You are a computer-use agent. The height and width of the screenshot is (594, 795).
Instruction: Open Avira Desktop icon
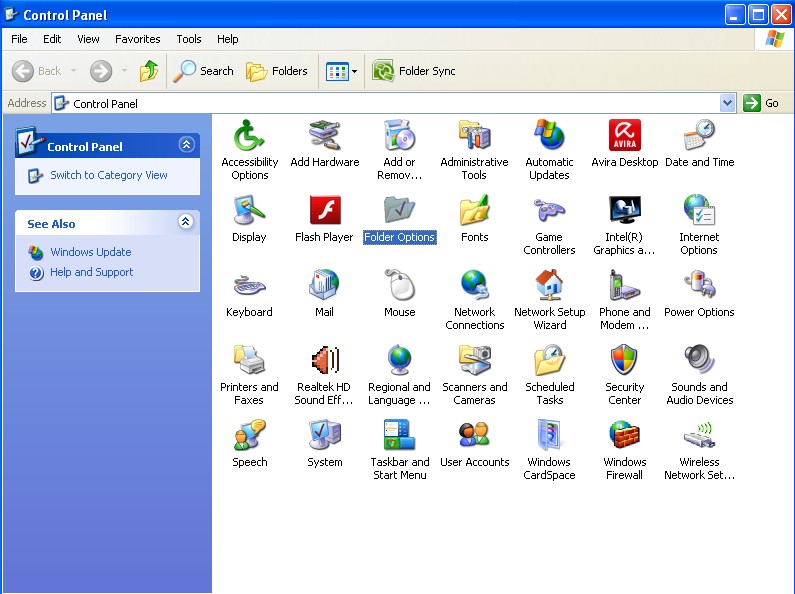click(625, 135)
